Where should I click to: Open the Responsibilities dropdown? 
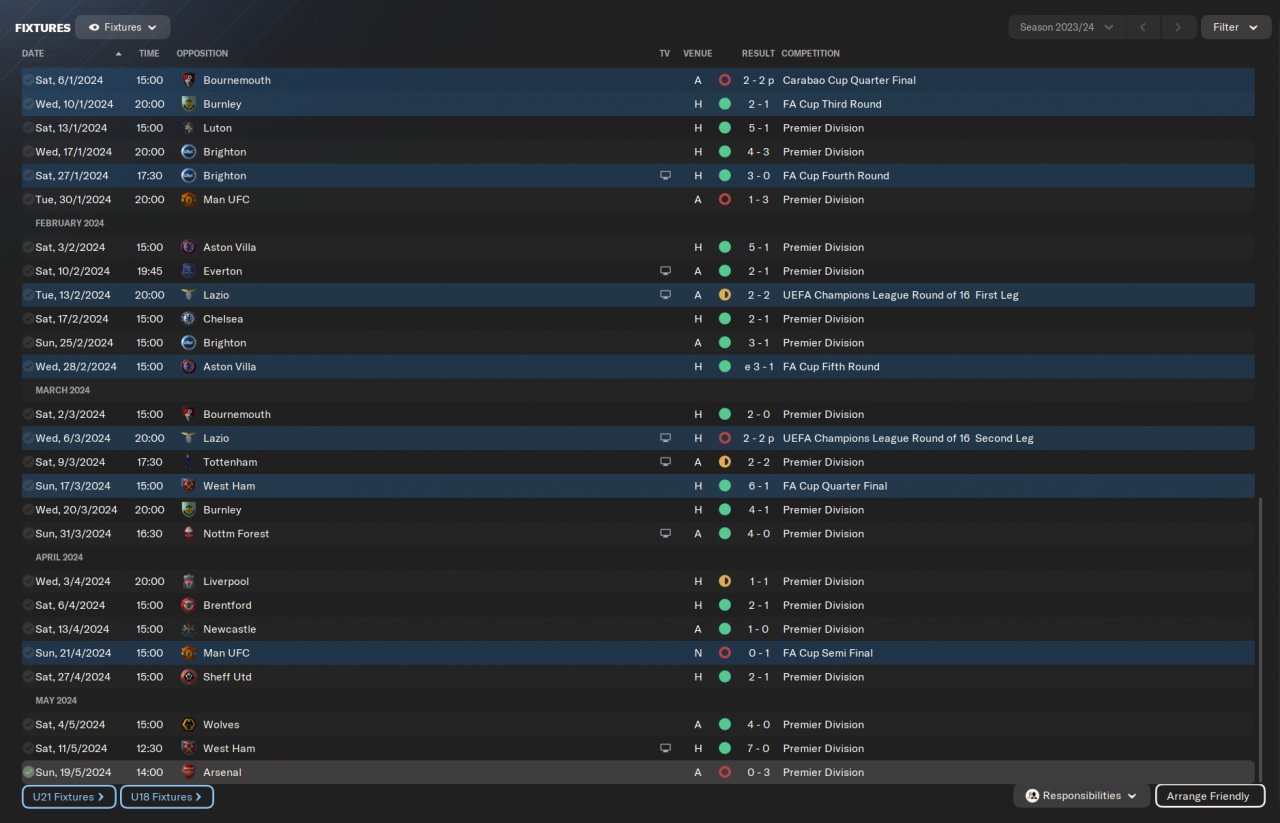pos(1081,796)
